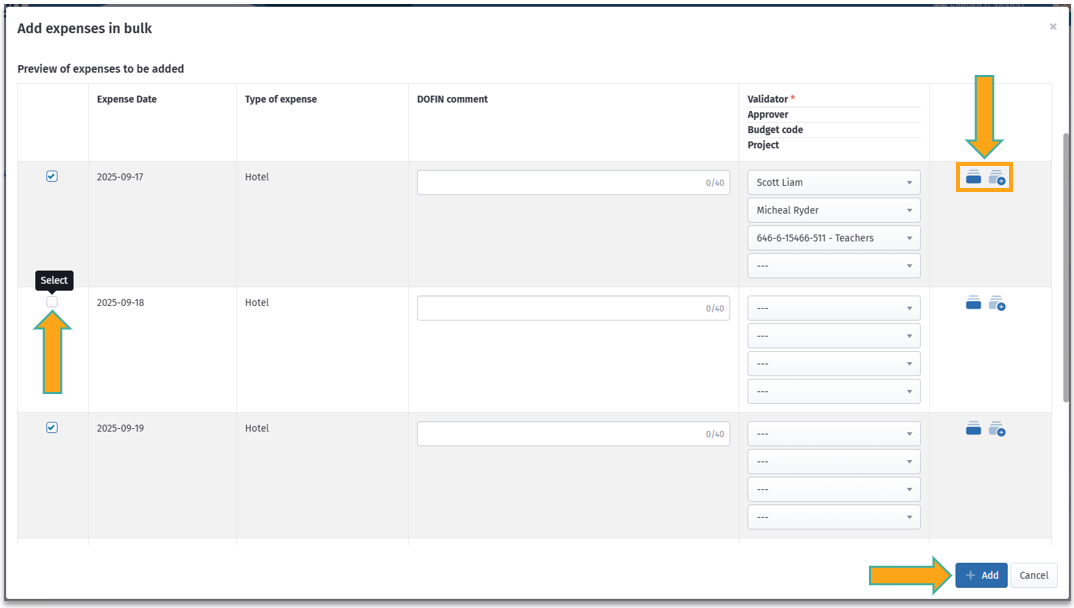Click the Hotel type in 2025-09-19 row
The image size is (1074, 608).
tap(257, 428)
